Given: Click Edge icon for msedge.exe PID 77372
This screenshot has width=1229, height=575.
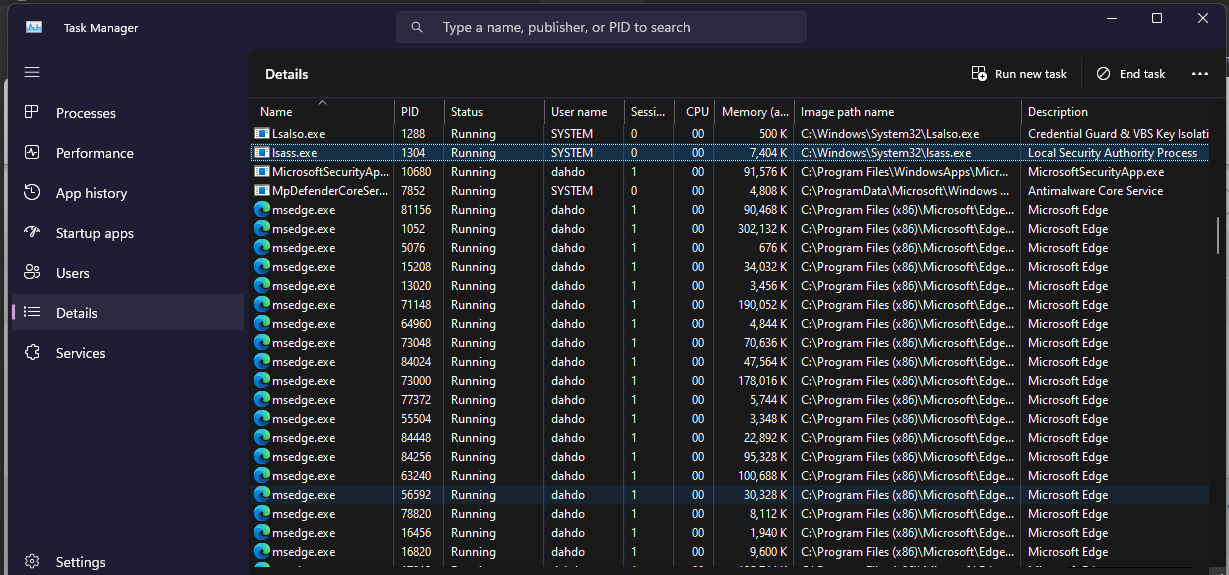Looking at the screenshot, I should click(x=262, y=400).
